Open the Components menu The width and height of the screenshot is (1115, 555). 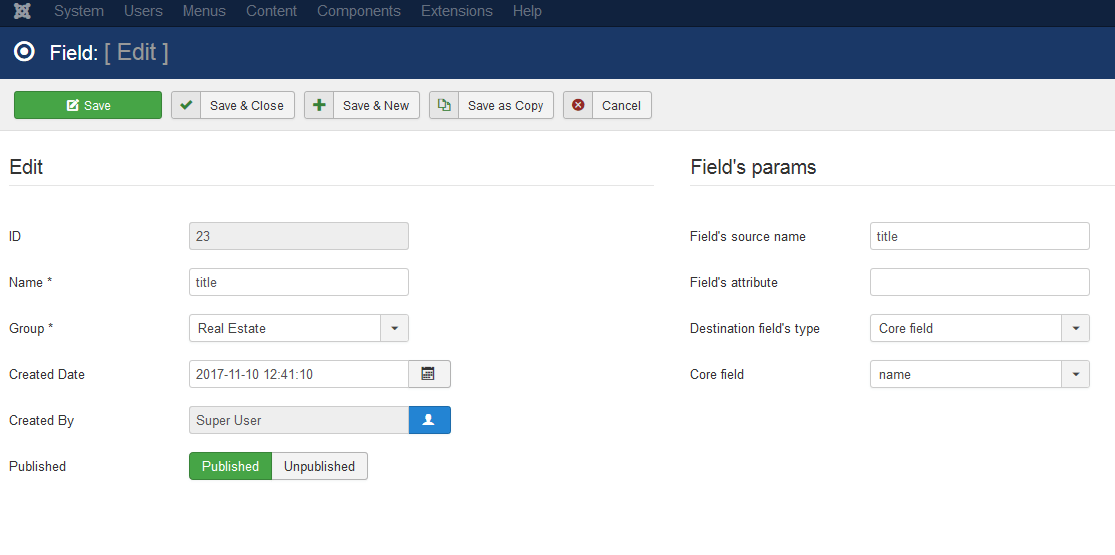pos(359,11)
